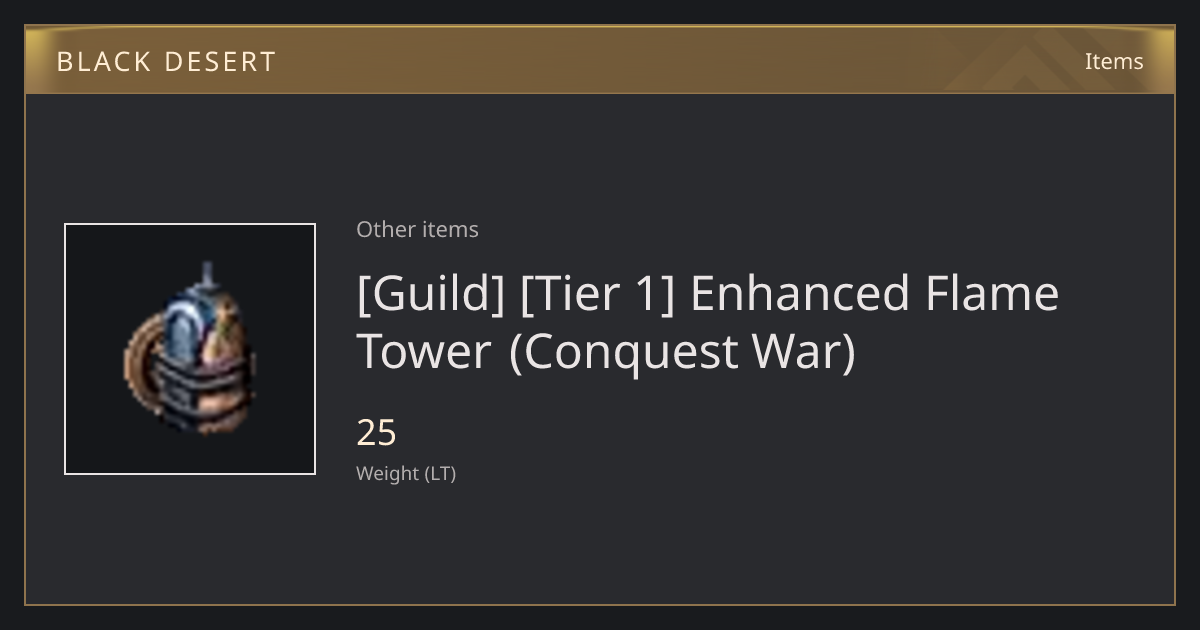Select the Items label in the header
Image resolution: width=1200 pixels, height=630 pixels.
[x=1114, y=61]
